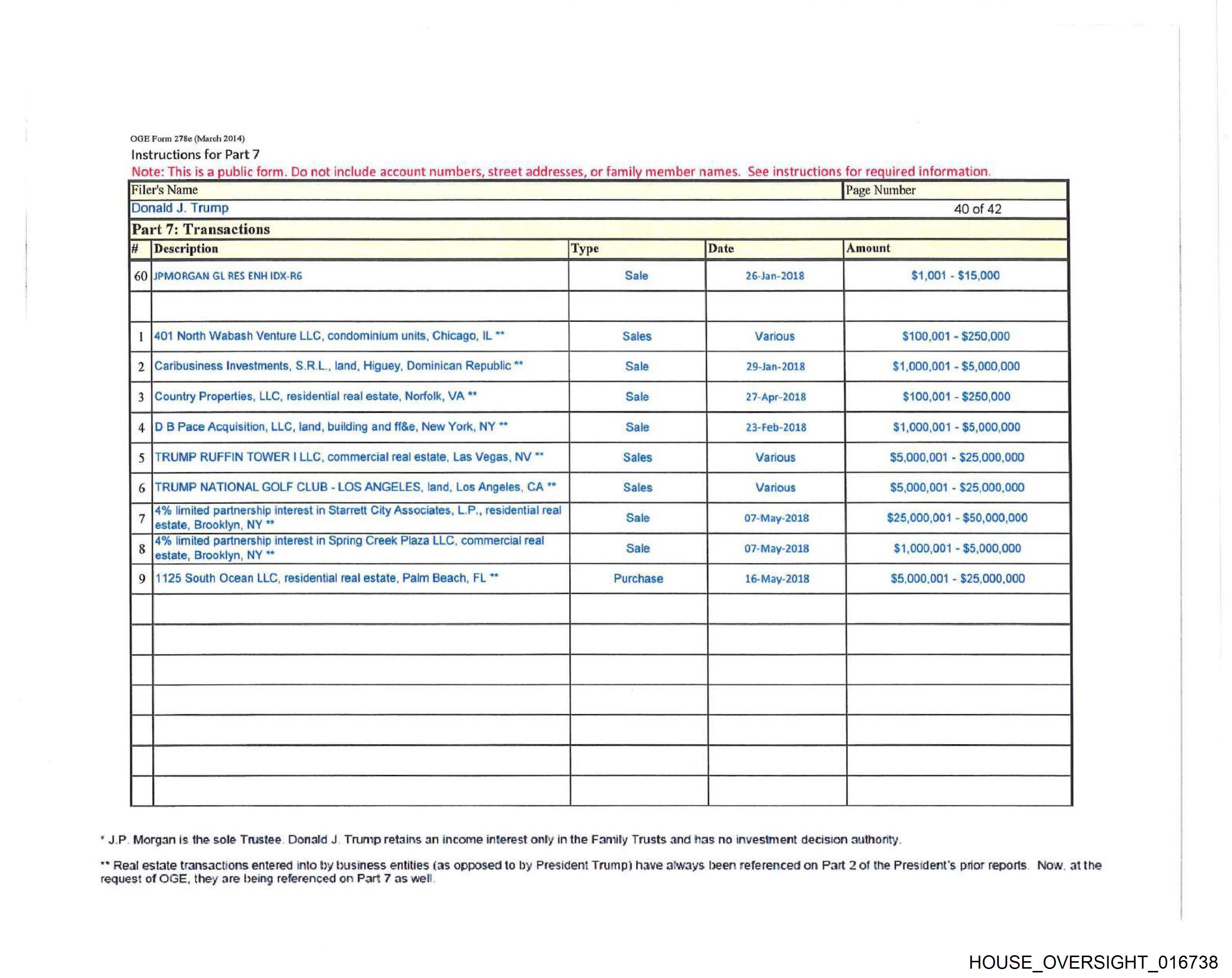Click the 401 North Wabash Venture LLC entry
The image size is (1232, 978).
(x=329, y=336)
